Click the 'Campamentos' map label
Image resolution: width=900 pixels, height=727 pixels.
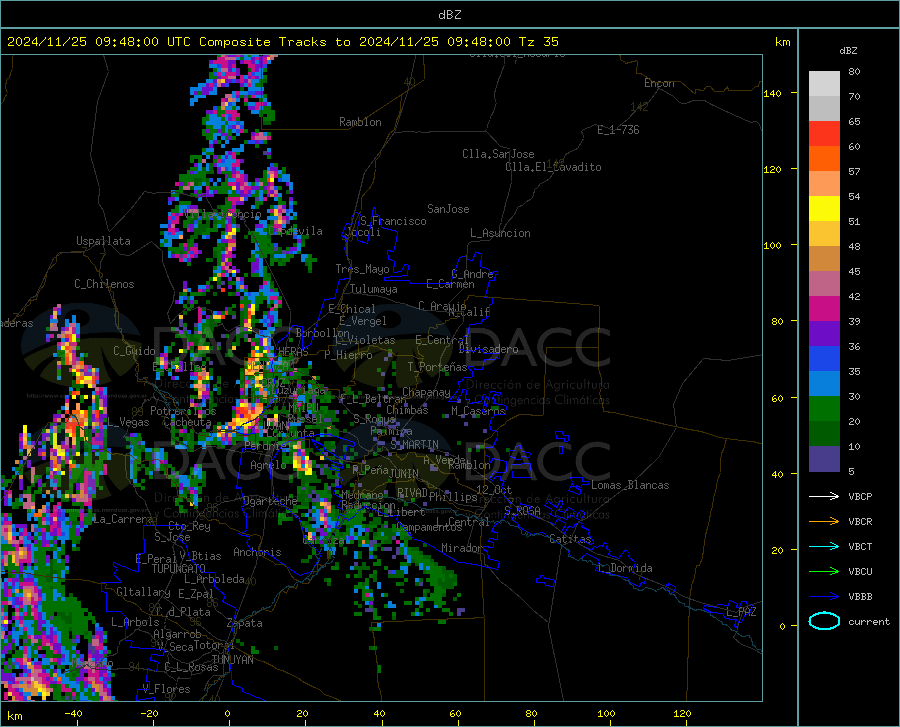pos(429,527)
